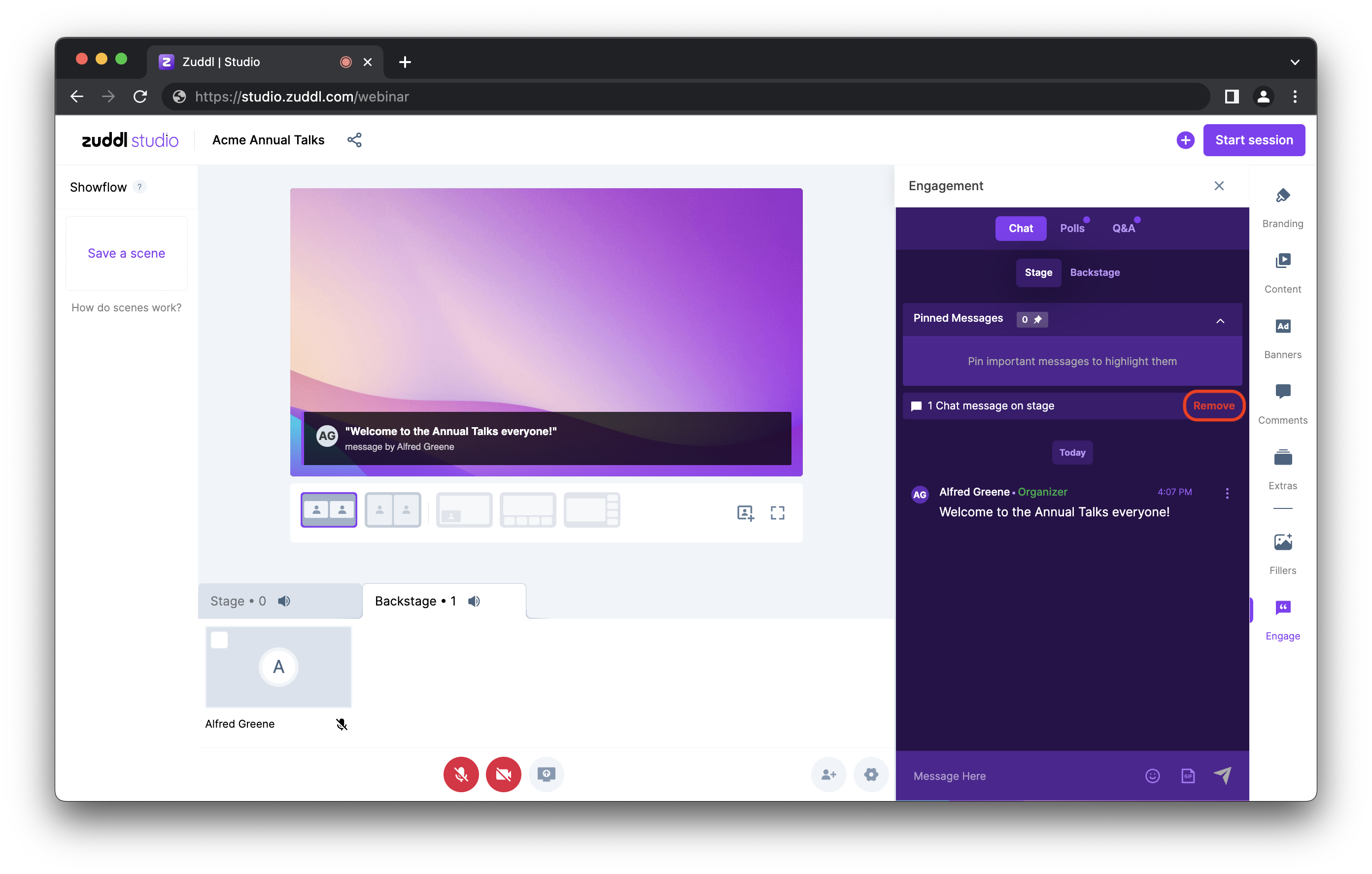Click the GIF icon in message box
Screen dimensions: 1372x874
1187,776
